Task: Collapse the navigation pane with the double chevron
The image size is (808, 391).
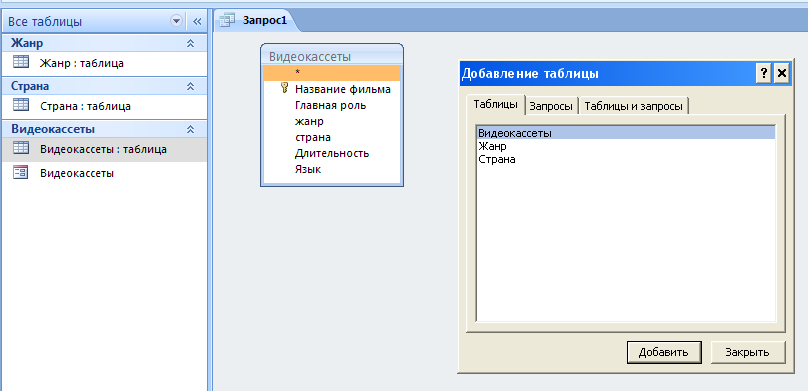Action: click(197, 21)
